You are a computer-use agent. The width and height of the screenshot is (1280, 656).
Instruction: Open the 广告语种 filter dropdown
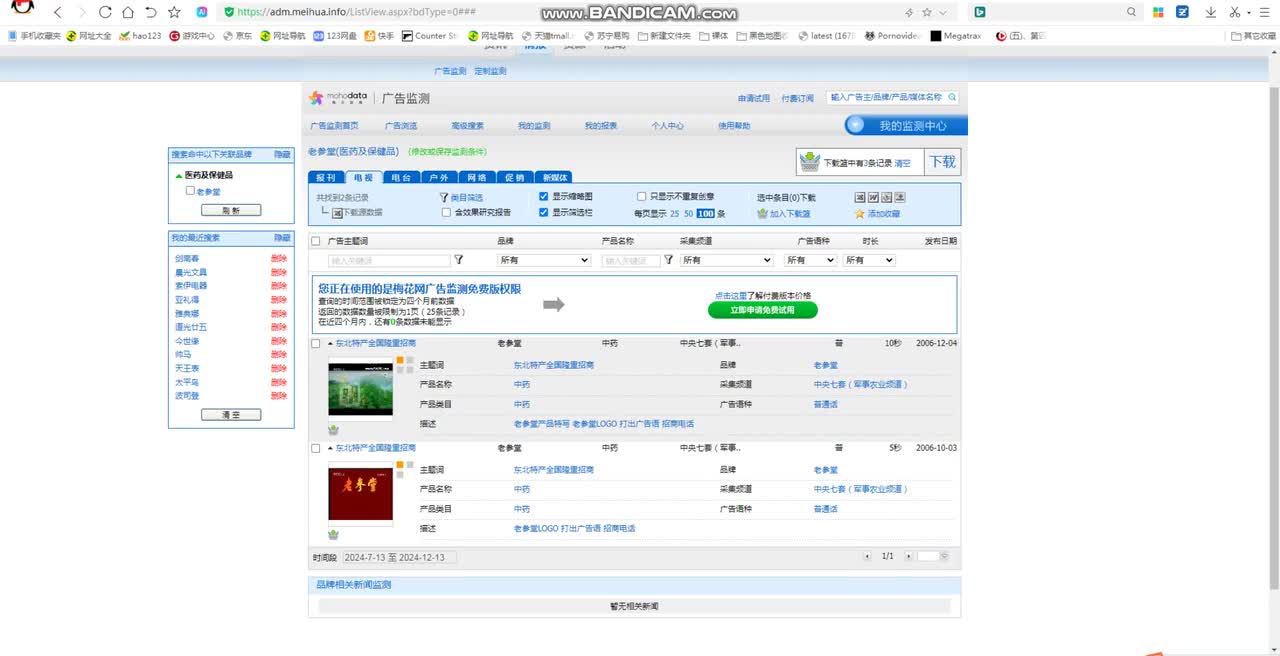click(810, 260)
